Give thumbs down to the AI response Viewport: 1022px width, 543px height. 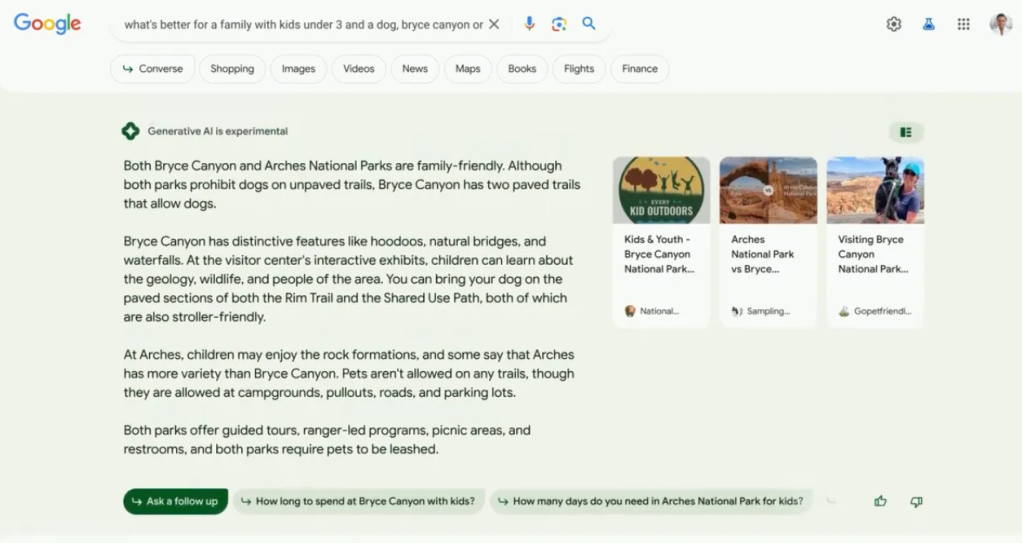916,501
